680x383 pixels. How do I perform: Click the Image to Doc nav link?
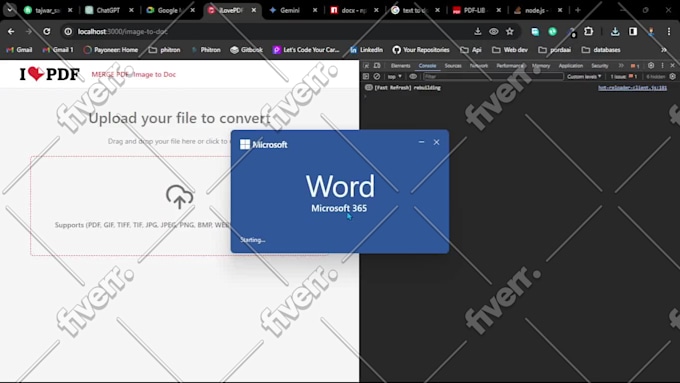[x=154, y=74]
